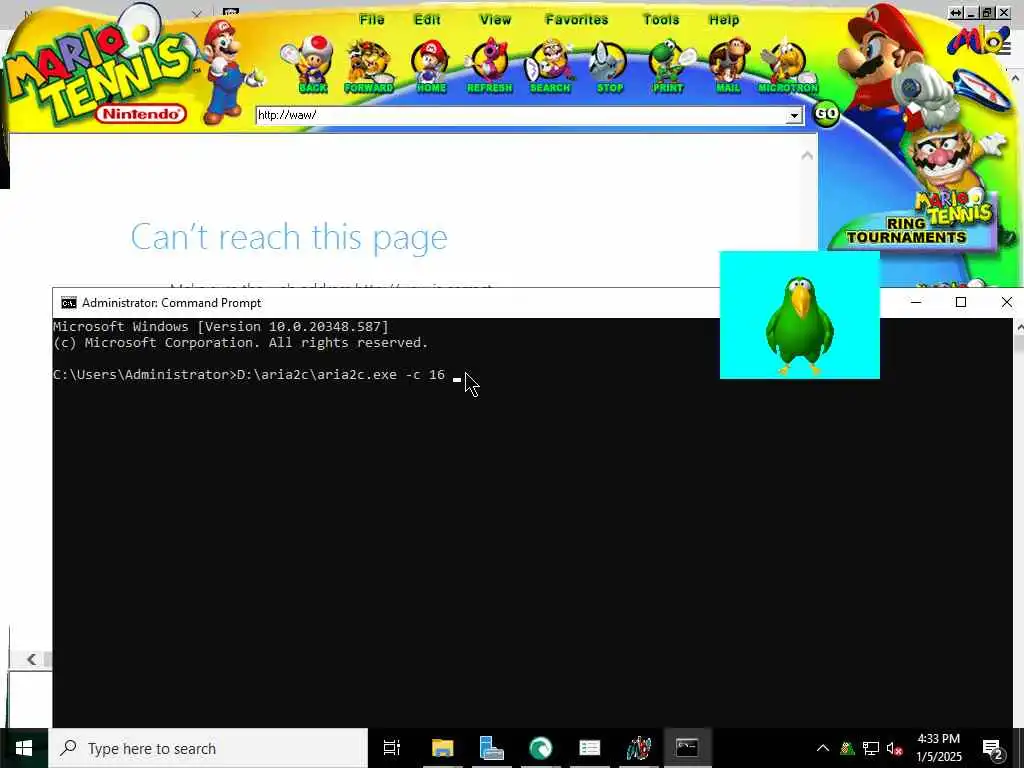Open the View menu
The image size is (1024, 768).
tap(495, 20)
